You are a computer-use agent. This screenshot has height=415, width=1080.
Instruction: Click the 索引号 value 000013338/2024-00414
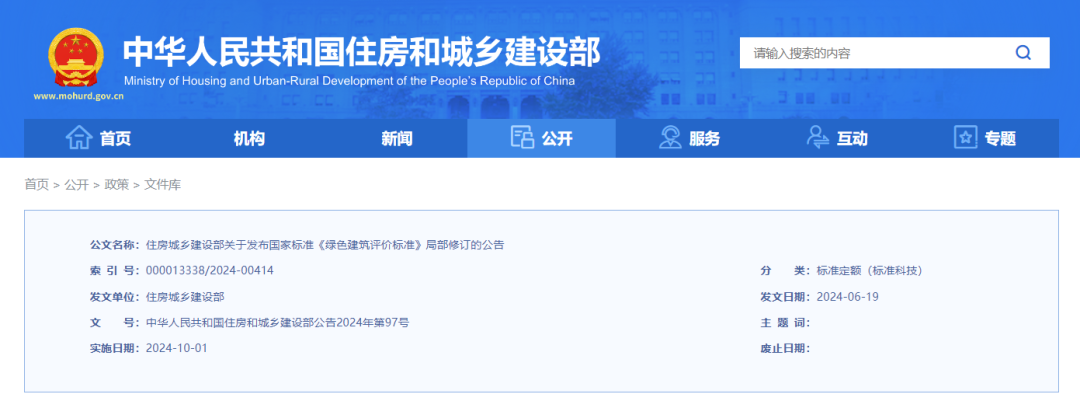[210, 270]
